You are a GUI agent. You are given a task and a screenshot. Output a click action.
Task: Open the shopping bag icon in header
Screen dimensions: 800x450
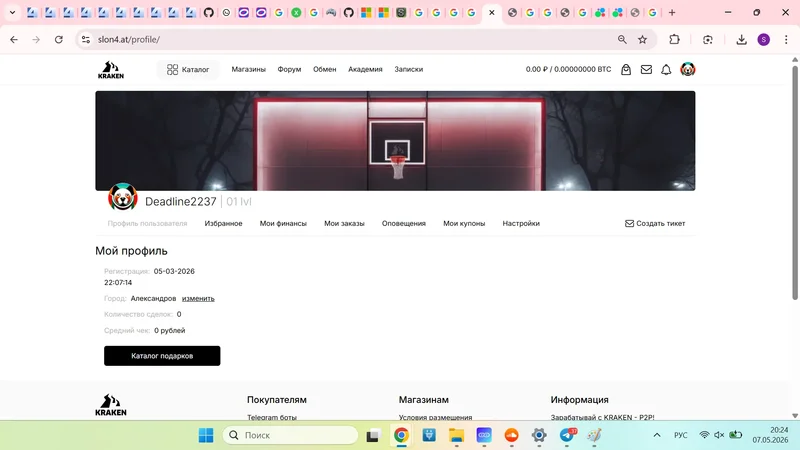626,69
